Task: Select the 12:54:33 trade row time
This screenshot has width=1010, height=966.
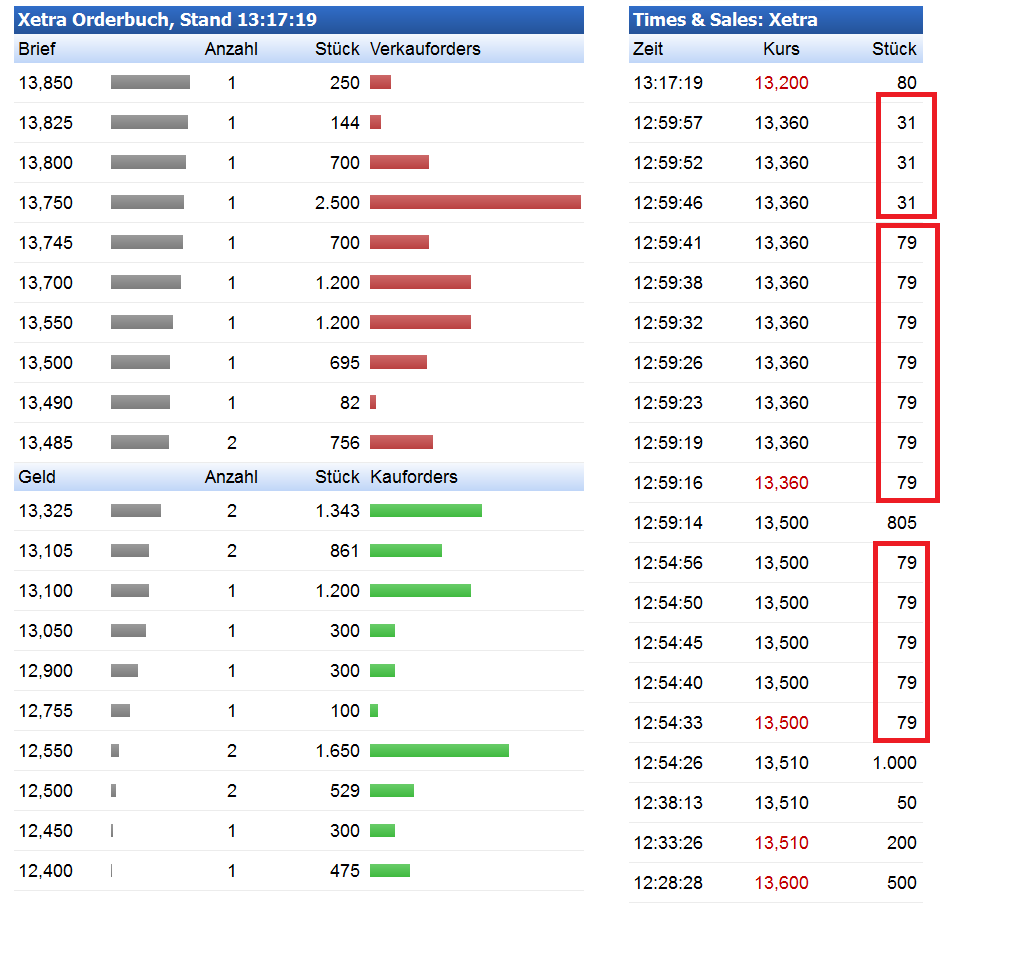Action: click(x=668, y=723)
